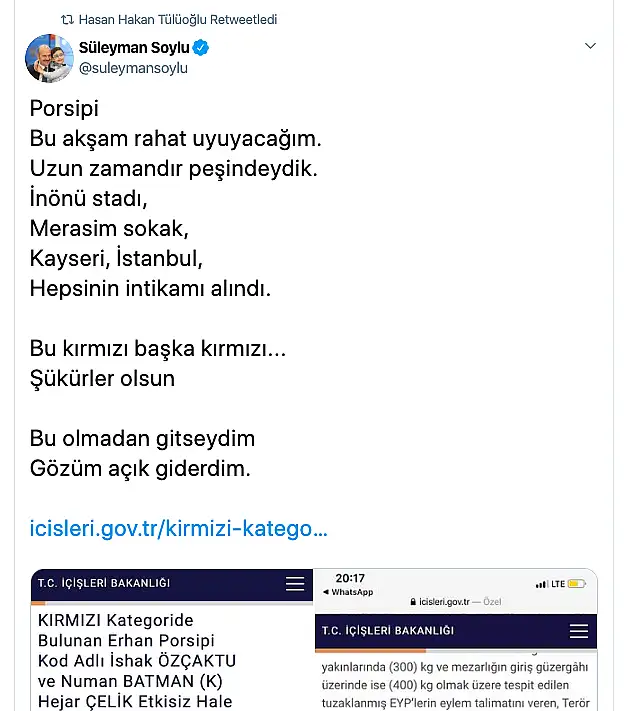
Task: Click the signal bars in phone status bar
Action: [x=541, y=584]
